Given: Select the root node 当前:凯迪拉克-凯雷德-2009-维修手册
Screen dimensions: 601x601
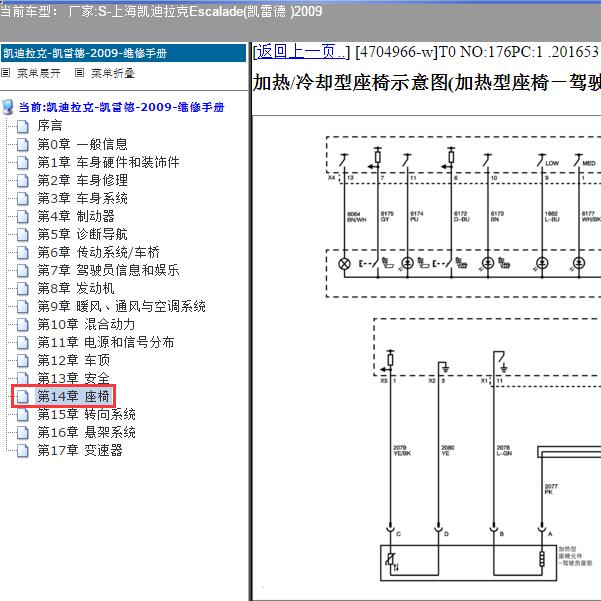Looking at the screenshot, I should 121,107.
